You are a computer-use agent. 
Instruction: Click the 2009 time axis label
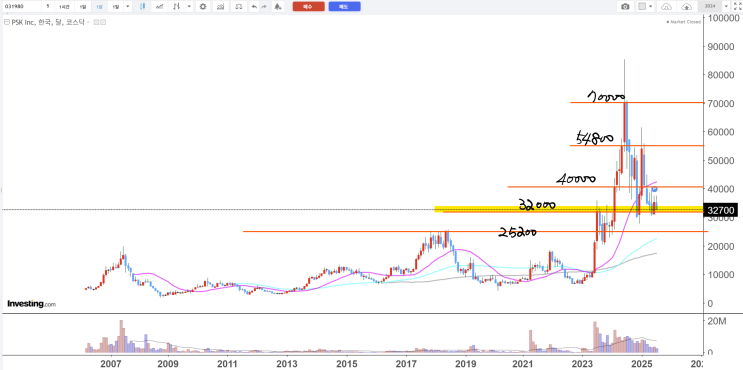168,363
